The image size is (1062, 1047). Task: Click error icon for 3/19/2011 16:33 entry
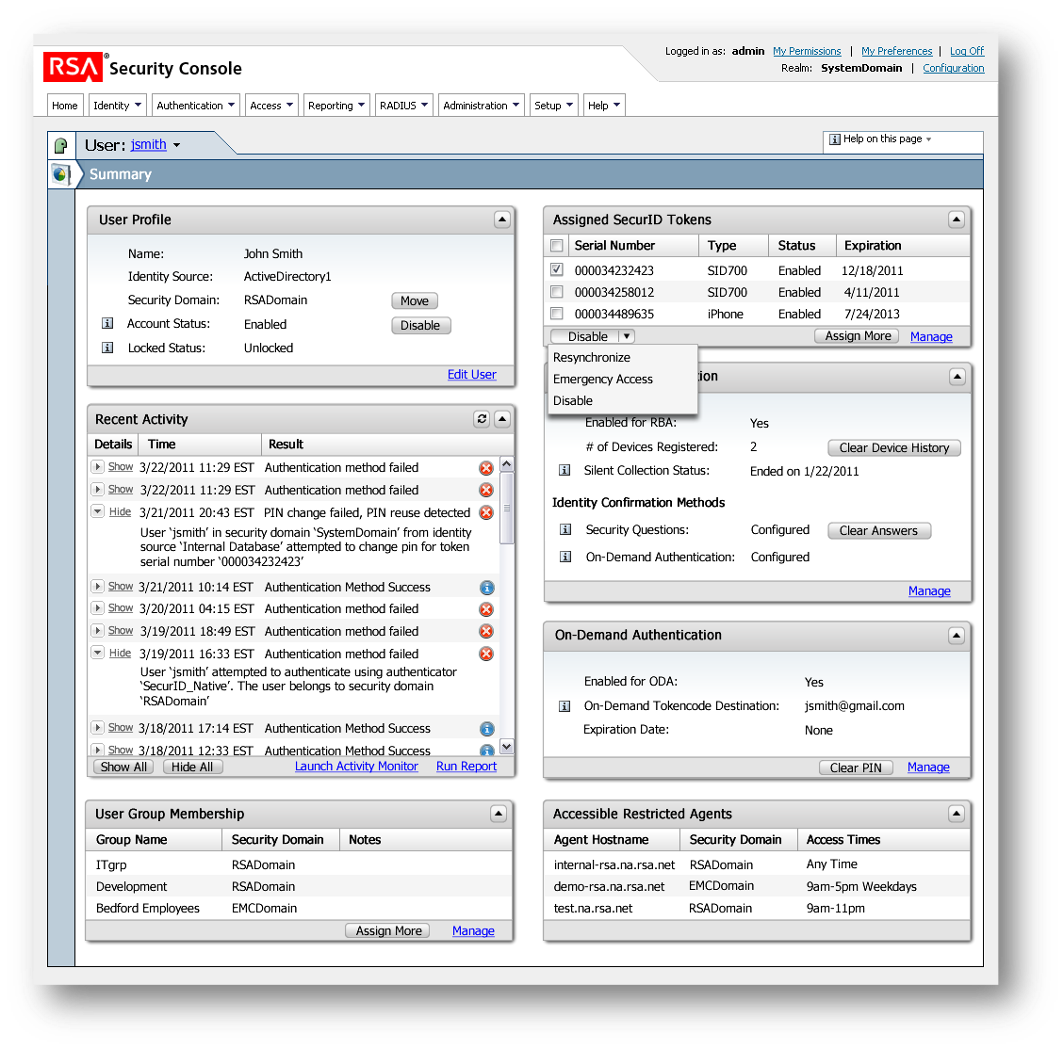click(486, 654)
